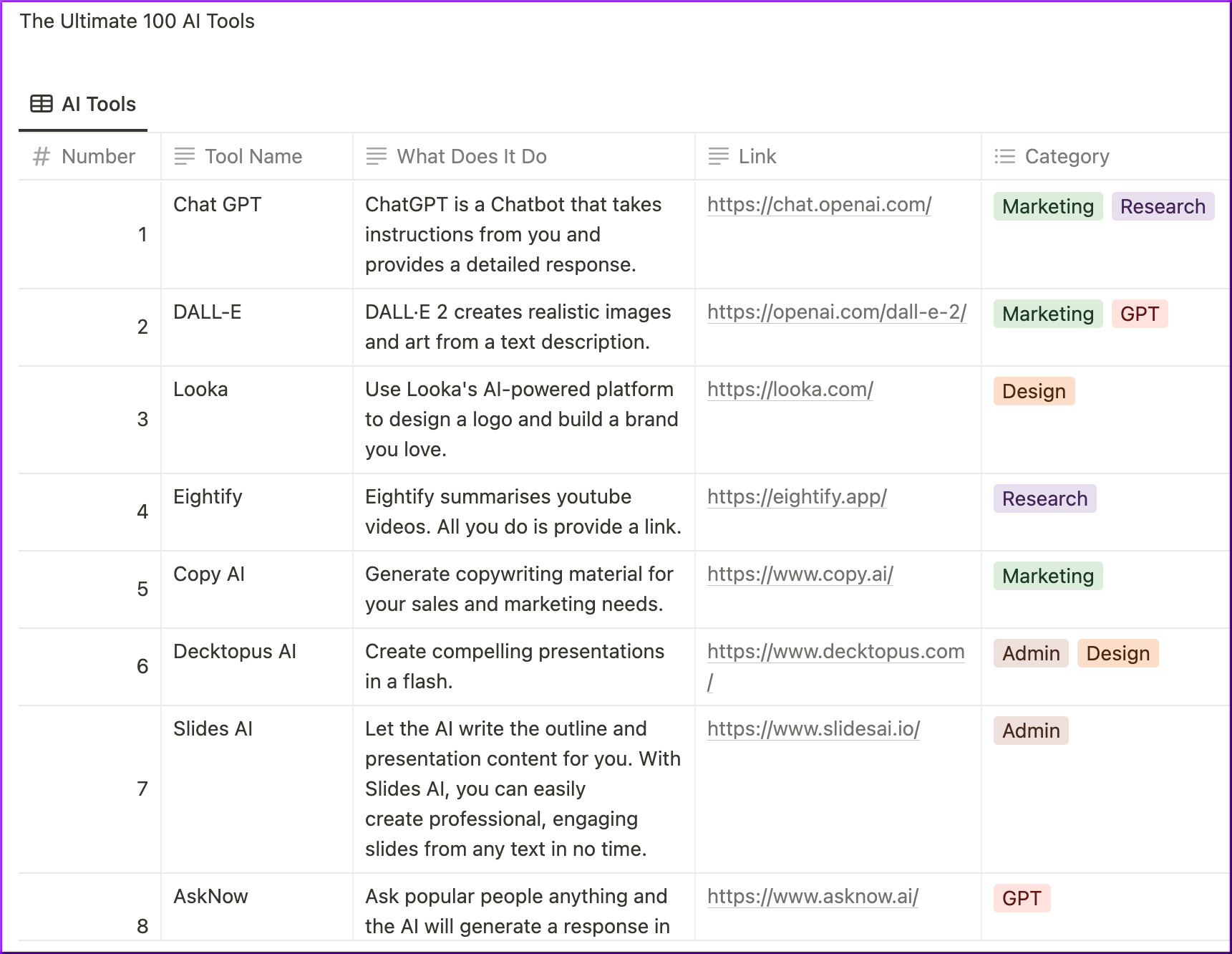Select number cell 2 in DALL-E row
Viewport: 1232px width, 954px height.
tap(90, 327)
